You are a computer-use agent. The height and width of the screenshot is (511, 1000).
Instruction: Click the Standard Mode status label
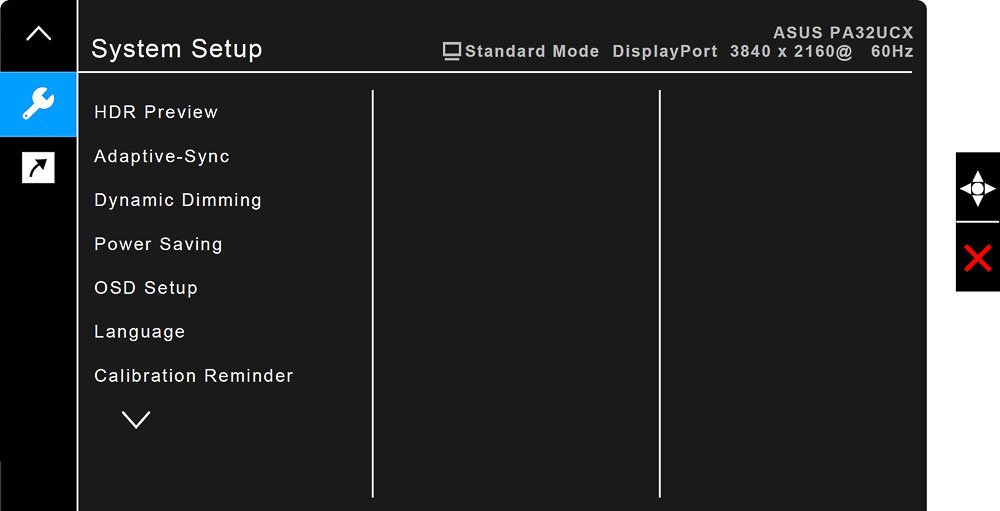[532, 52]
